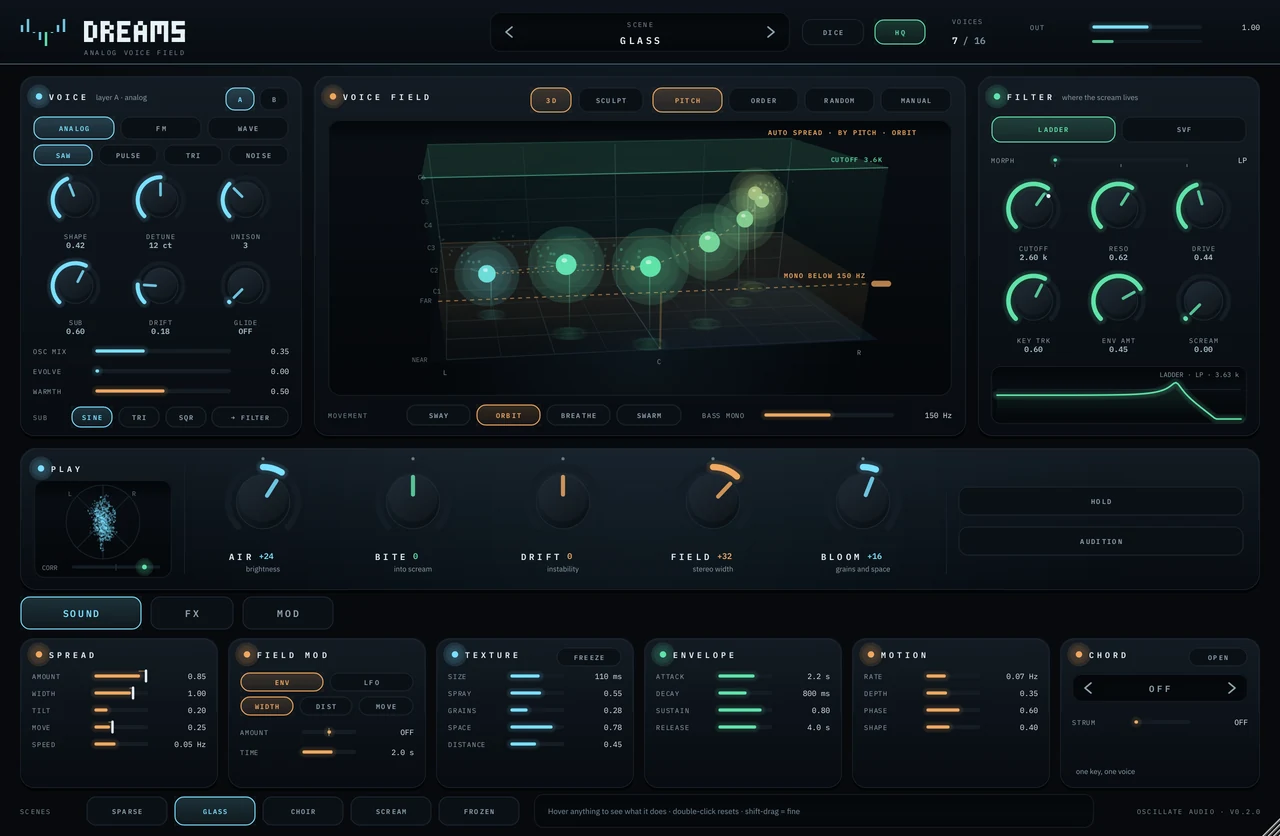The width and height of the screenshot is (1280, 836).
Task: Adjust the Warmth slider
Action: (162, 391)
